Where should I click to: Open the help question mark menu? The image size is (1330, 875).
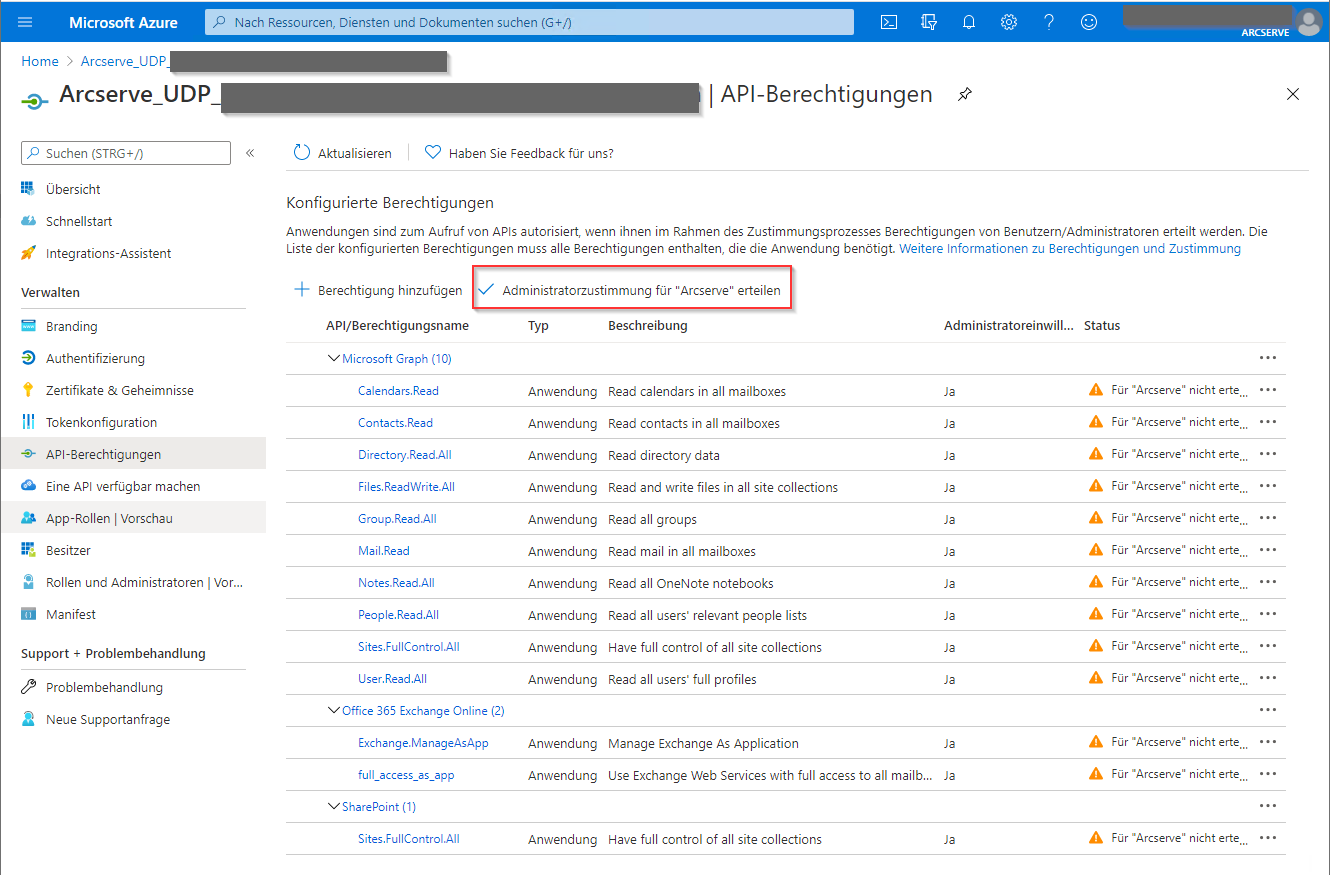1049,22
